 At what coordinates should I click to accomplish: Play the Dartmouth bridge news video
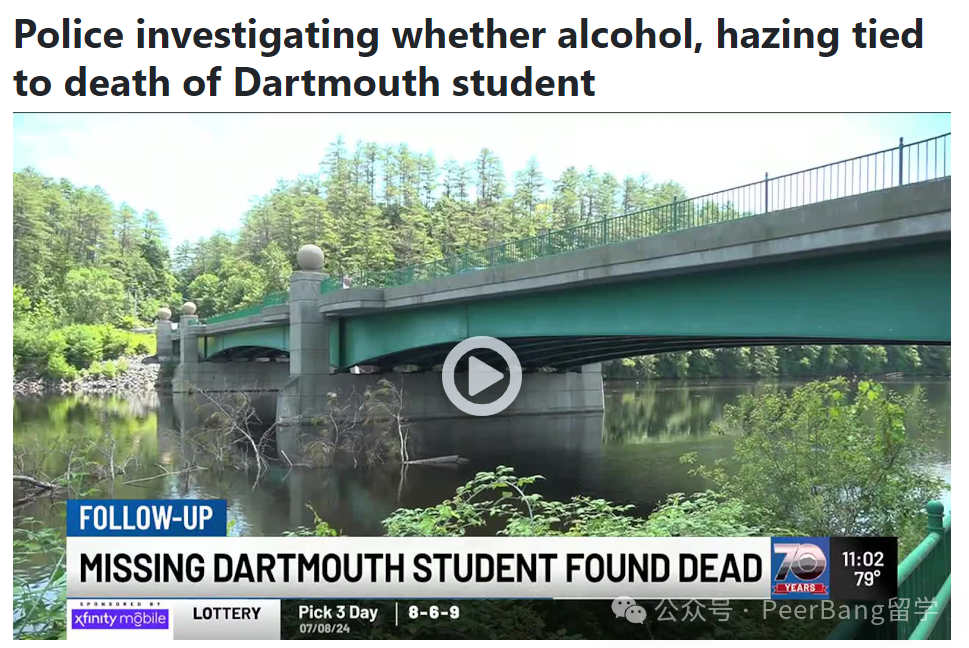[481, 376]
